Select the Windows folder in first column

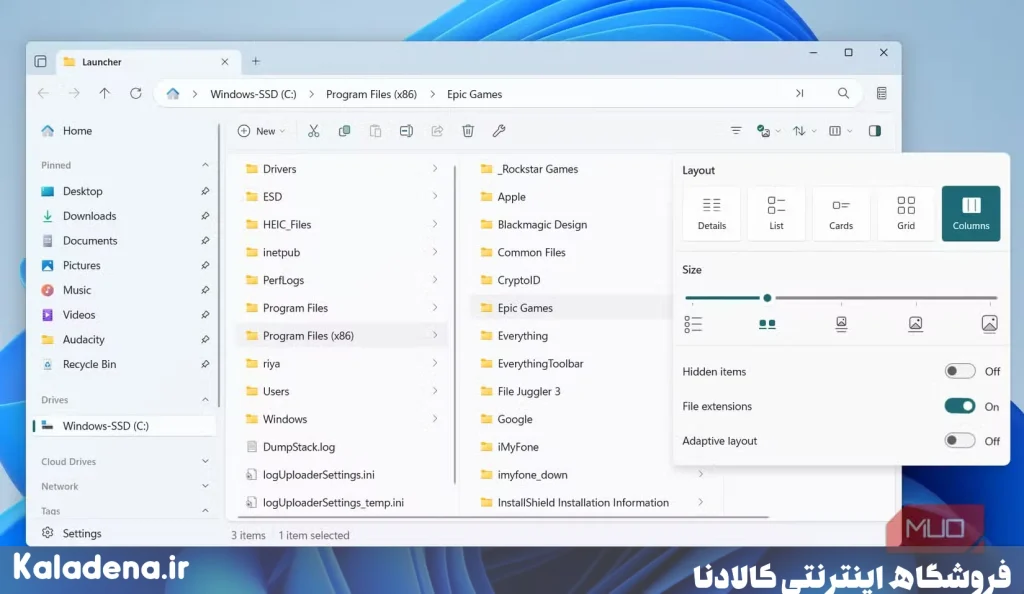click(x=342, y=419)
